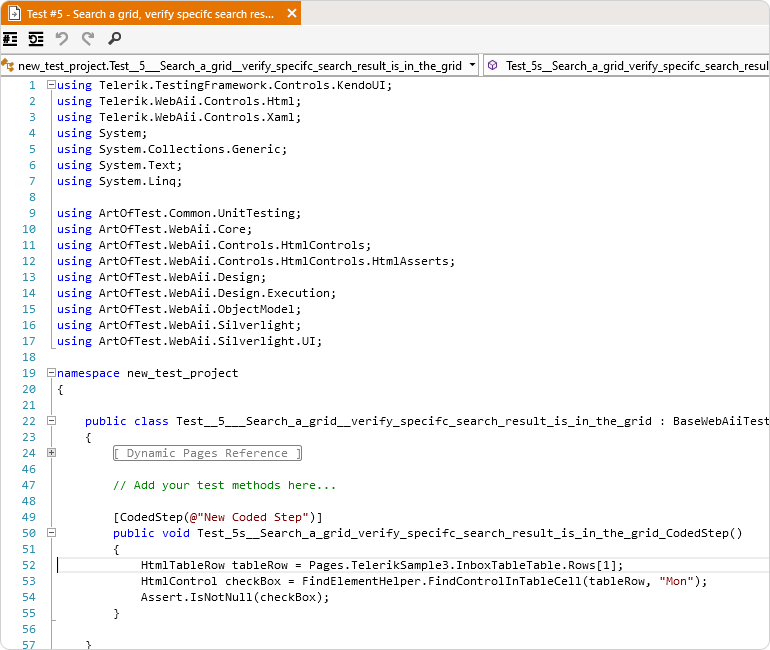Click line number 52 in the gutter
This screenshot has height=650, width=770.
click(28, 565)
